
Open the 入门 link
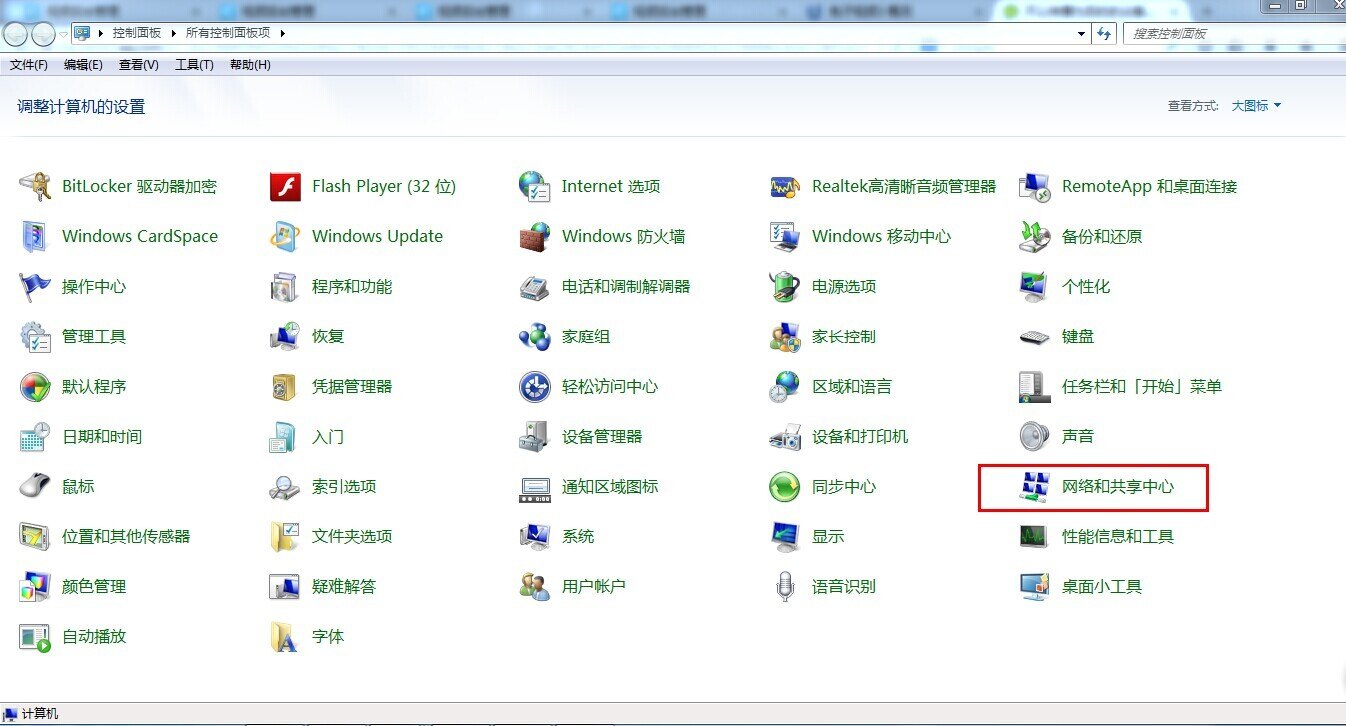pyautogui.click(x=328, y=436)
